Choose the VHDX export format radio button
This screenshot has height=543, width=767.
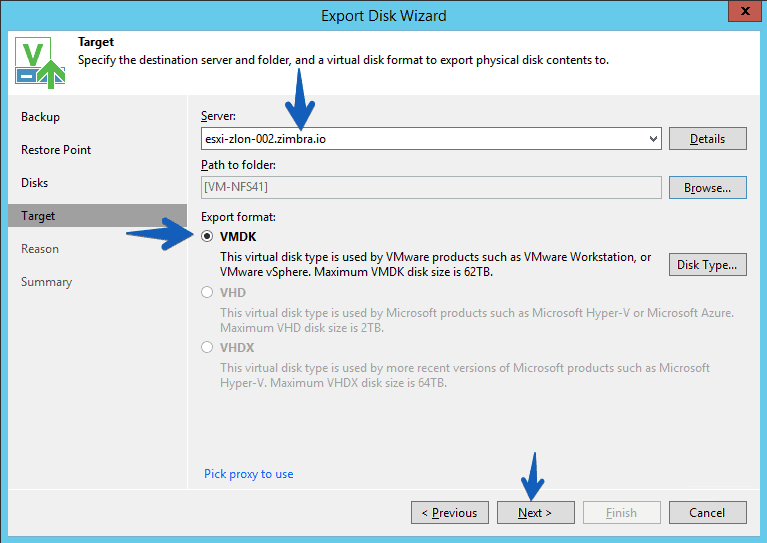tap(207, 347)
